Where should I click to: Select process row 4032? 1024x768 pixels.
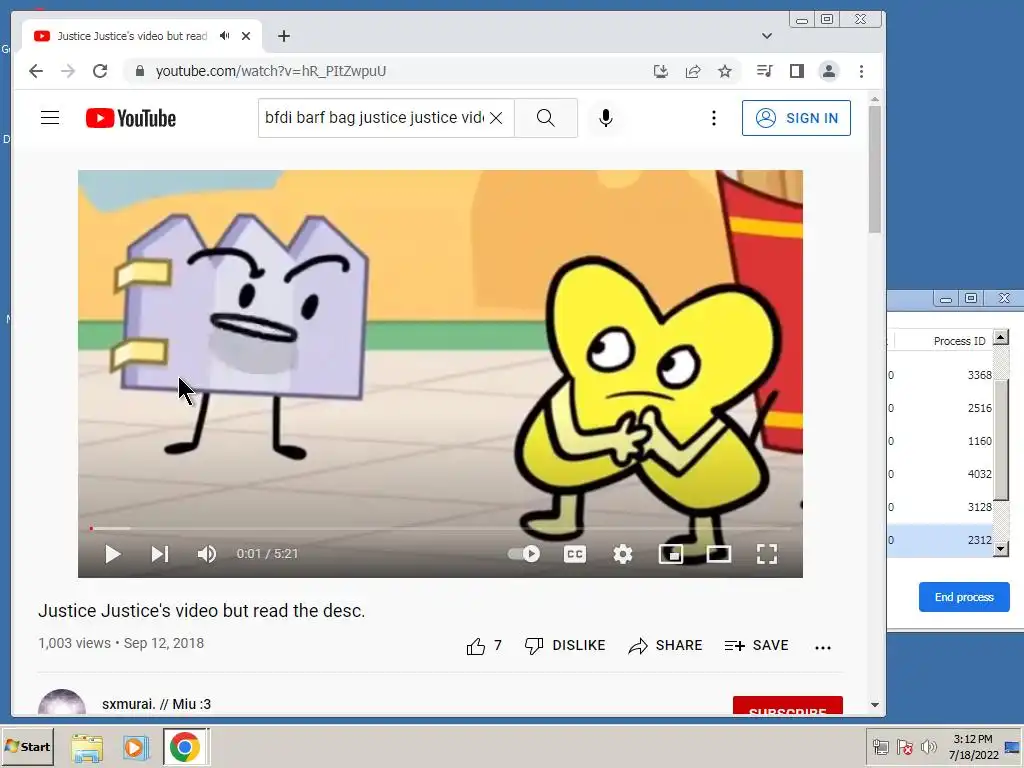(940, 474)
